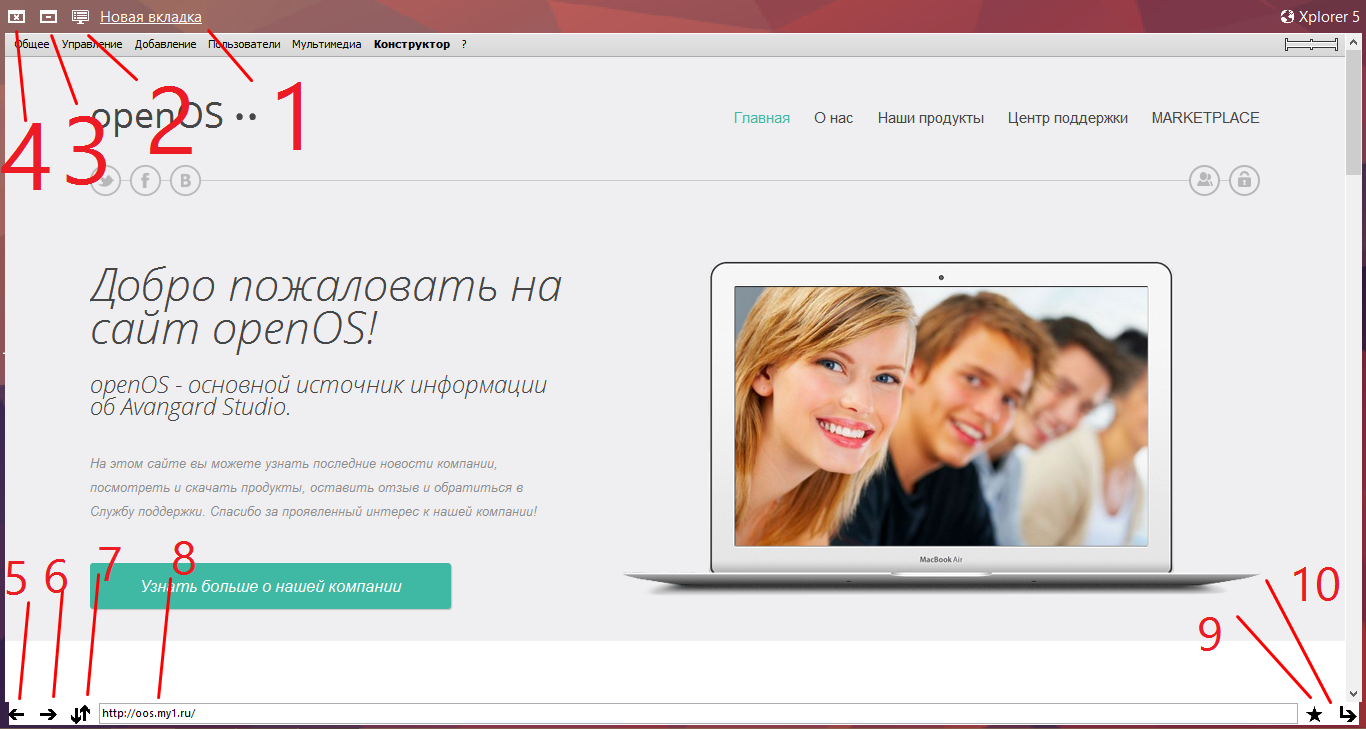
Task: Click the up-down arrows refresh icon
Action: (81, 714)
